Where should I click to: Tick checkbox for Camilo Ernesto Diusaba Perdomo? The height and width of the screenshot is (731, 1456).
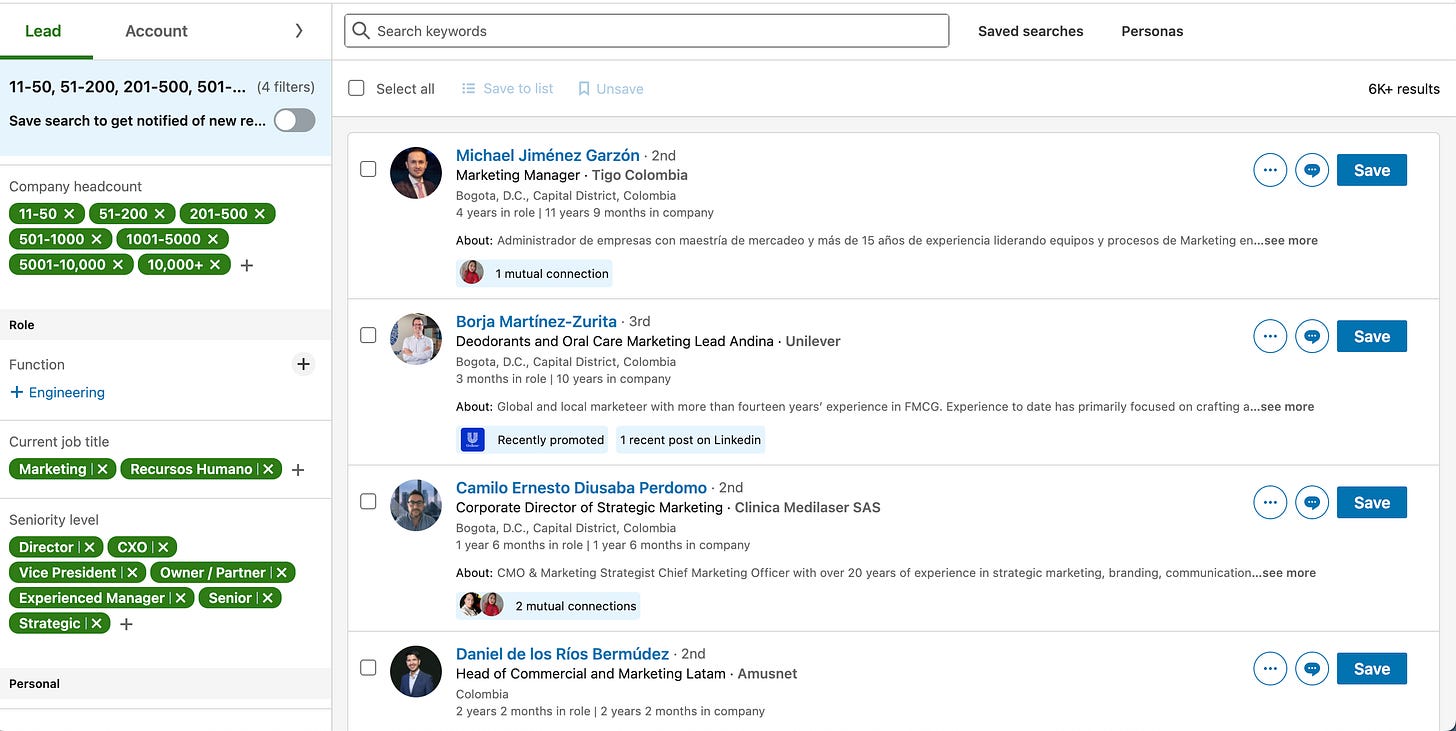click(368, 501)
